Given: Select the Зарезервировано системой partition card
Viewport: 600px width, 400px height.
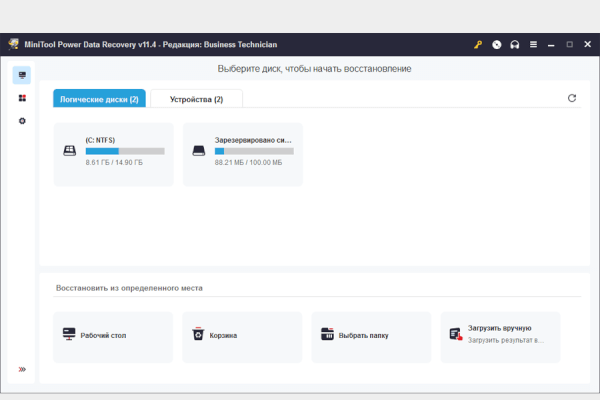Looking at the screenshot, I should pos(243,153).
